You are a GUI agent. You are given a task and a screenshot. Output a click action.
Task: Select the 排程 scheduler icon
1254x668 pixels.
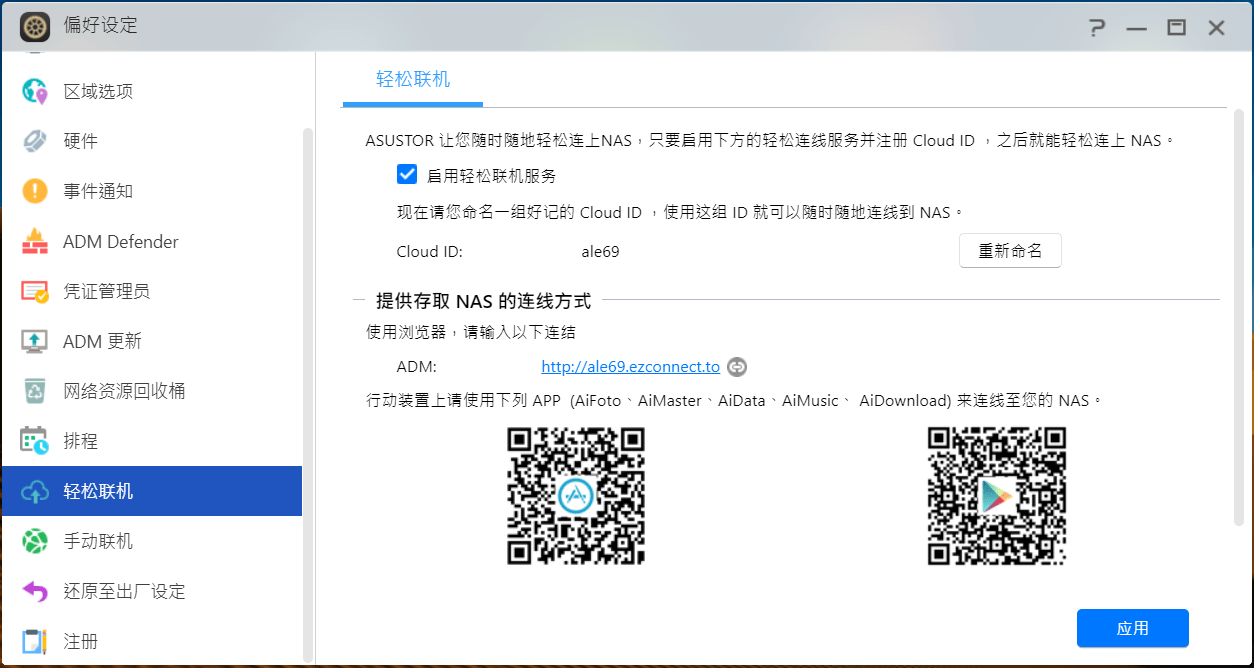click(x=33, y=441)
